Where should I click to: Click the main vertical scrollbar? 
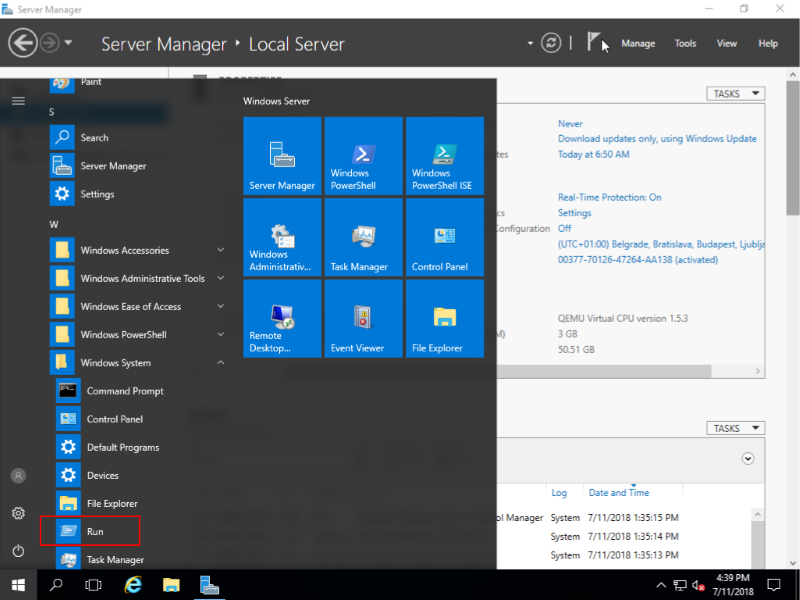[x=793, y=148]
